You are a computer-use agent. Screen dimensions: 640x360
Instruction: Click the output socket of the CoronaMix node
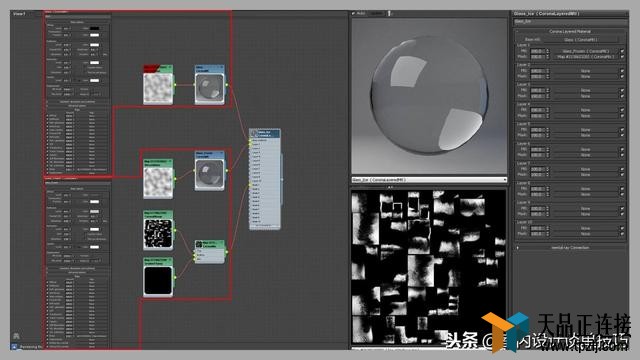tap(227, 252)
